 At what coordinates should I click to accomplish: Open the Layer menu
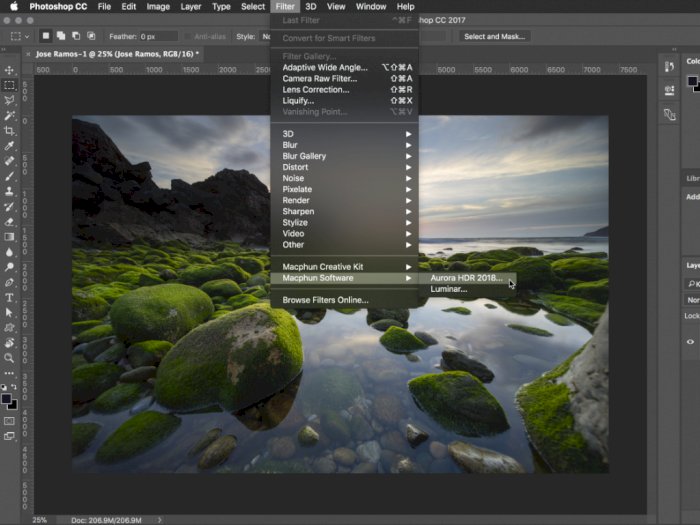[x=191, y=7]
